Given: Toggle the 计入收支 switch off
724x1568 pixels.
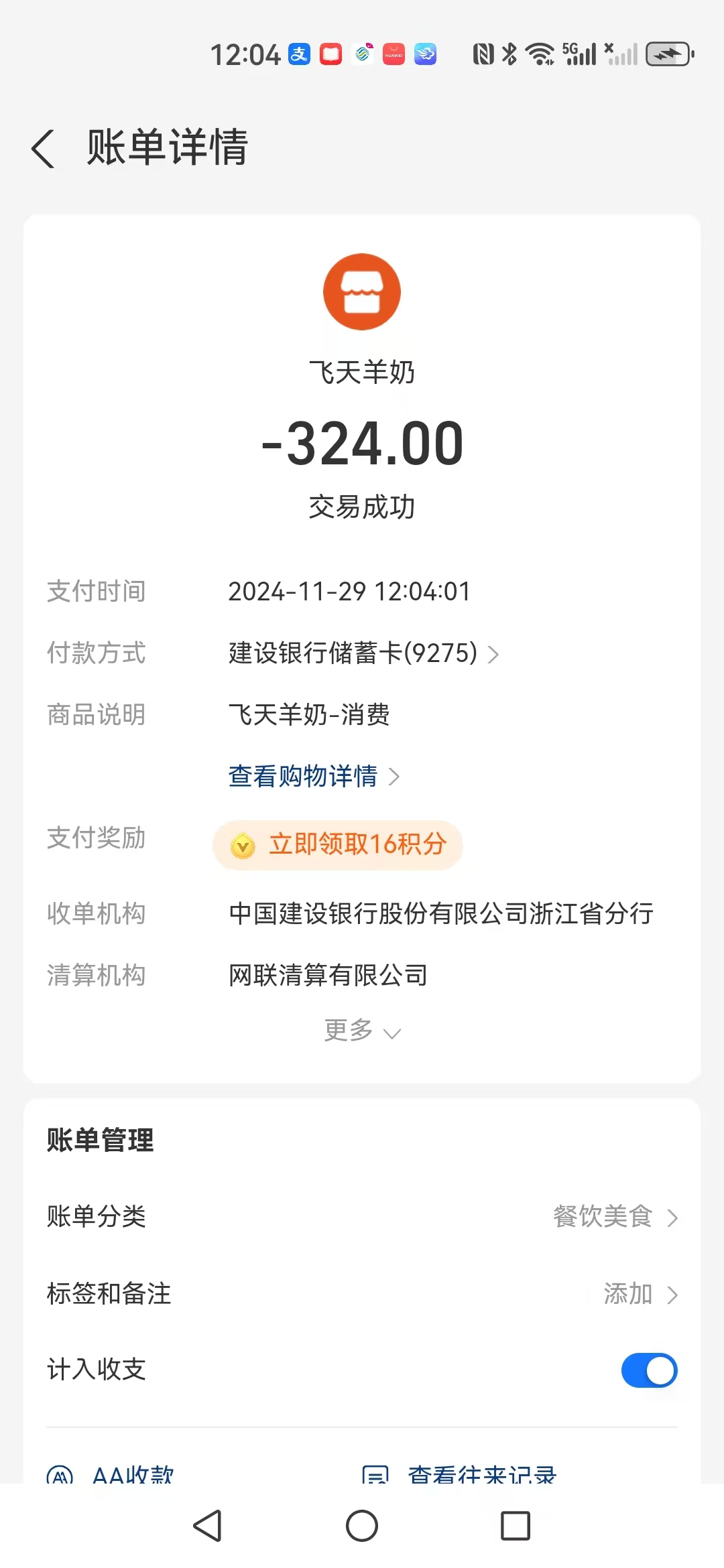Looking at the screenshot, I should pyautogui.click(x=649, y=1370).
